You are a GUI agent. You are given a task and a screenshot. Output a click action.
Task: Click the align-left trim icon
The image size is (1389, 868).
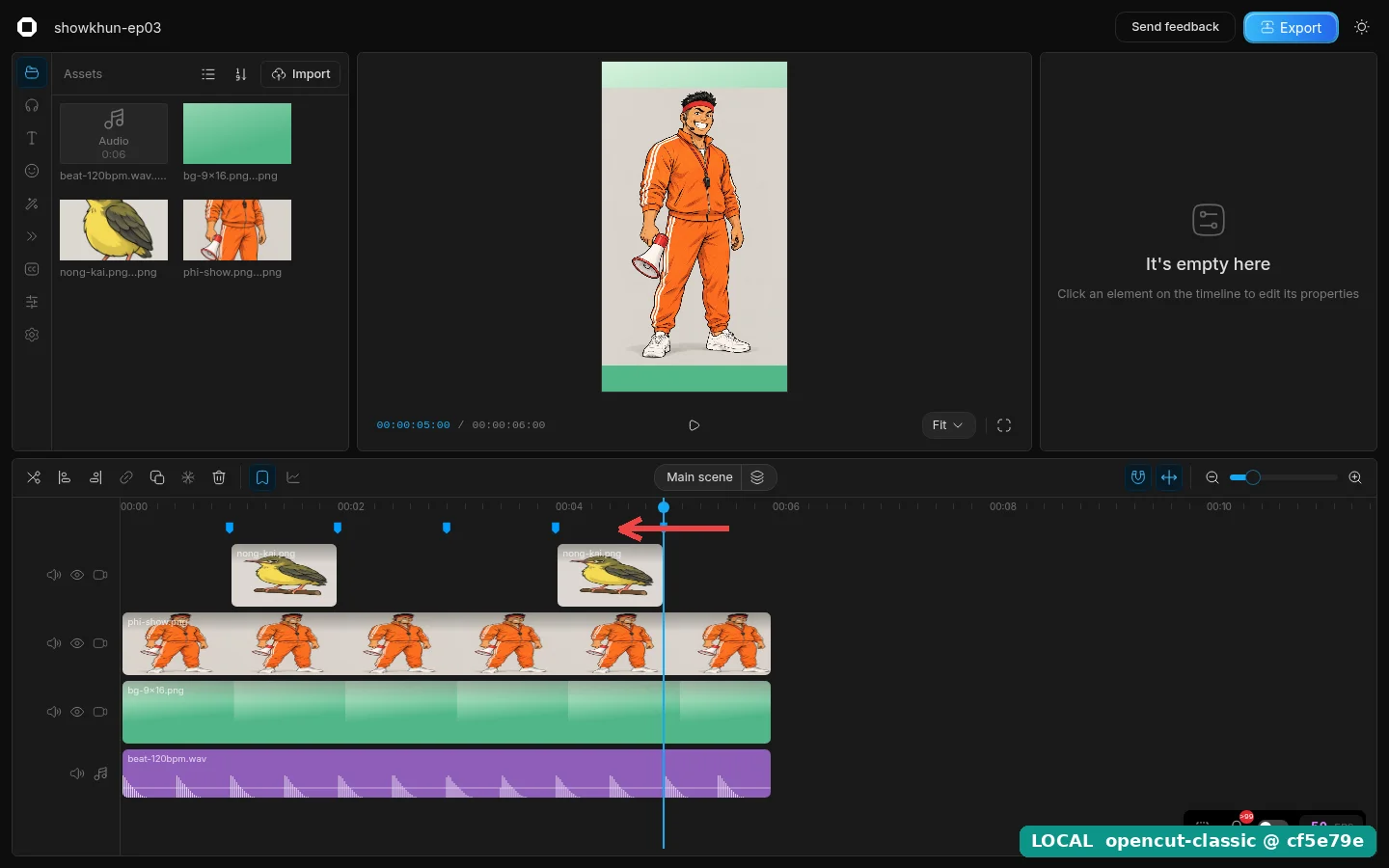click(65, 477)
